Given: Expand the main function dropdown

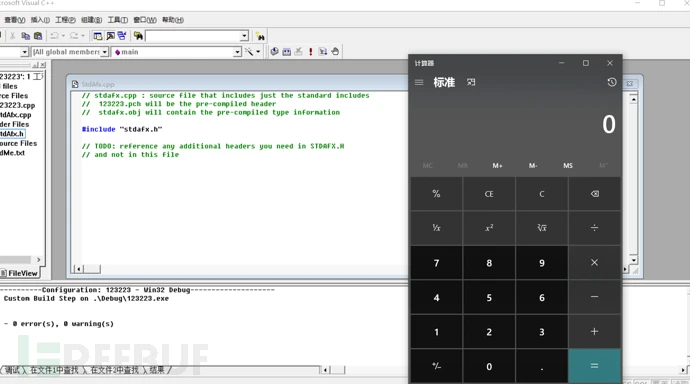Looking at the screenshot, I should (237, 52).
